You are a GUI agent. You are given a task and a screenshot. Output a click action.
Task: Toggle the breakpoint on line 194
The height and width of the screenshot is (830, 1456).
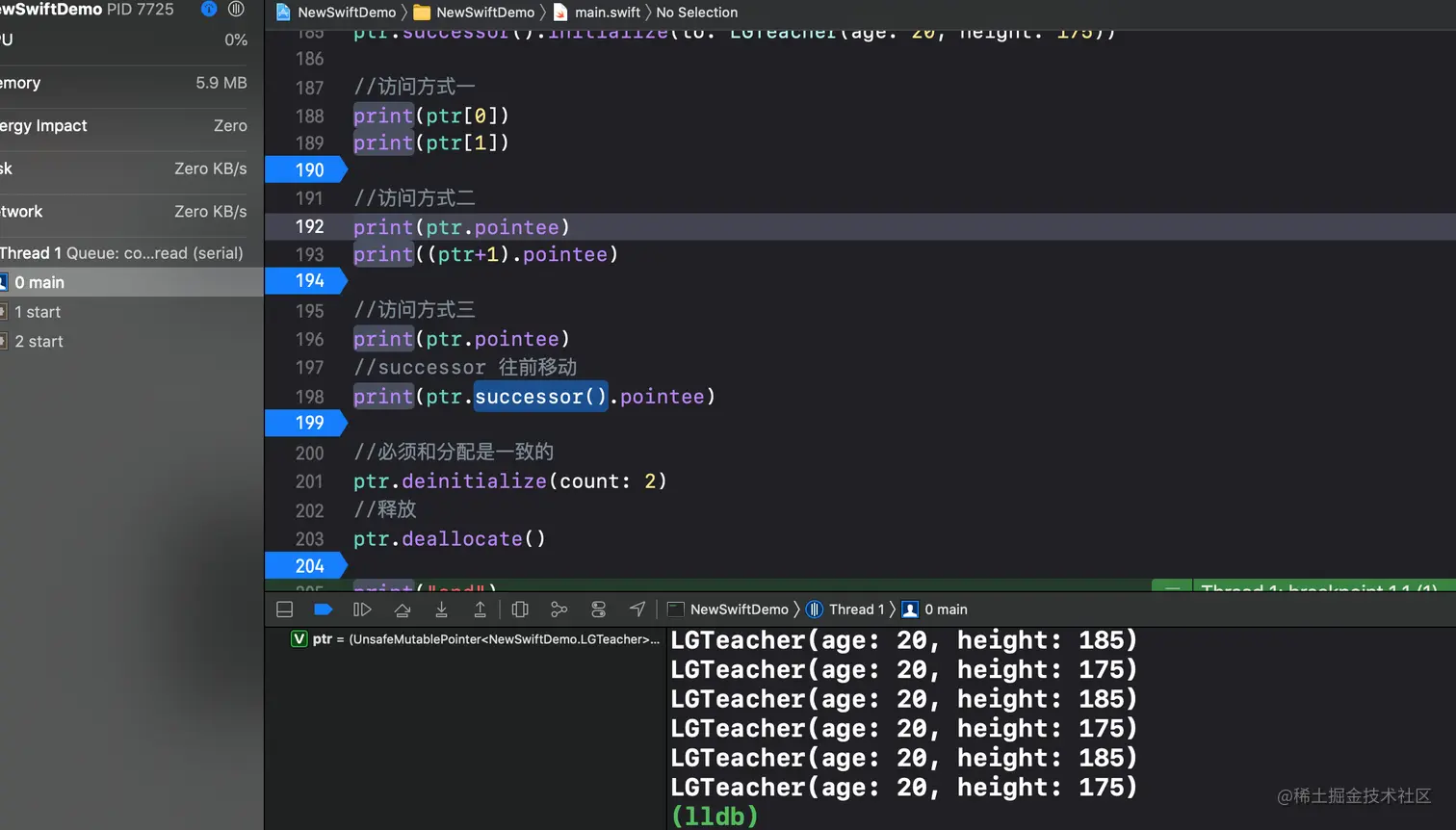click(x=305, y=281)
